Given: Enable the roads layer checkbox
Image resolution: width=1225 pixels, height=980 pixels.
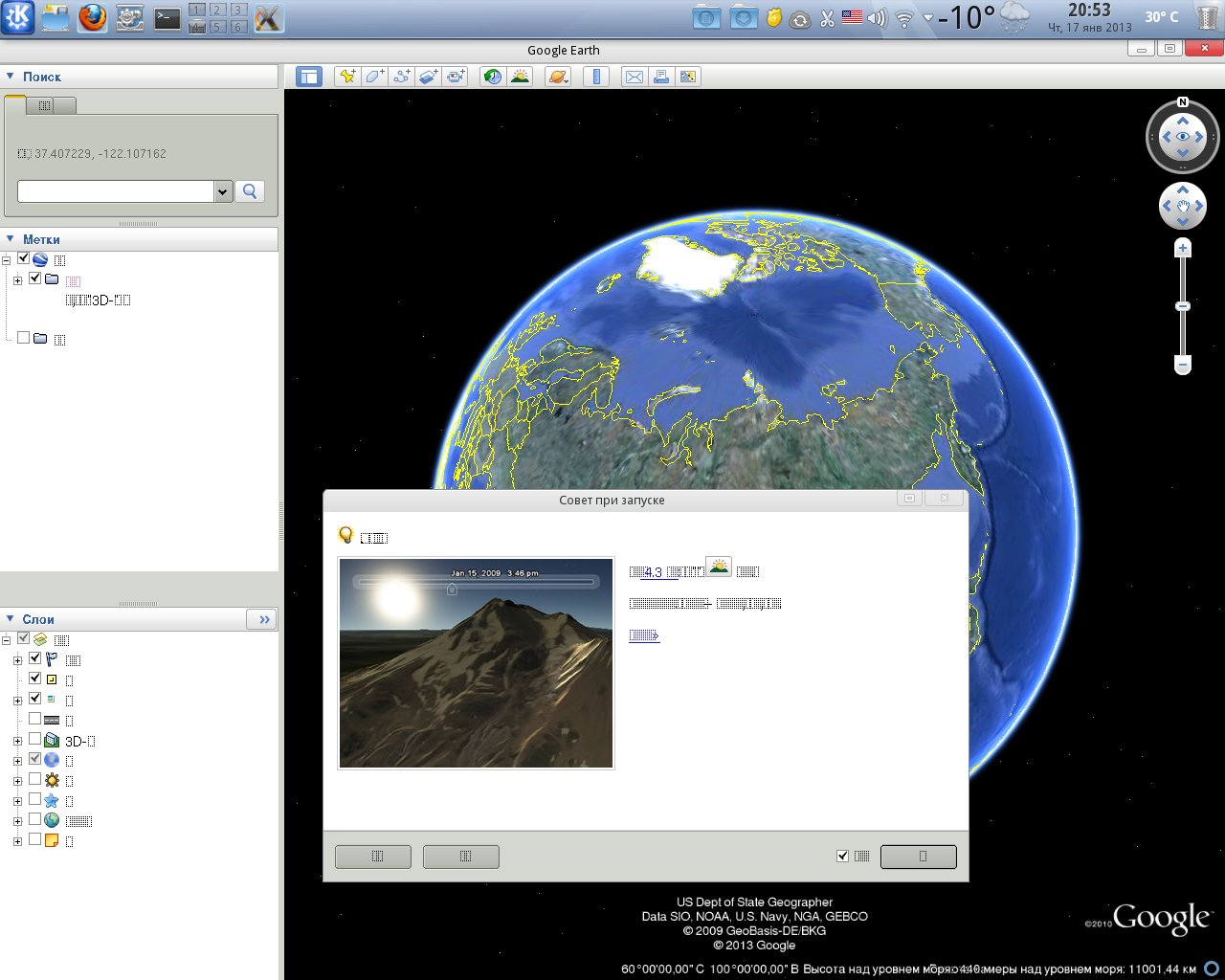Looking at the screenshot, I should point(35,719).
